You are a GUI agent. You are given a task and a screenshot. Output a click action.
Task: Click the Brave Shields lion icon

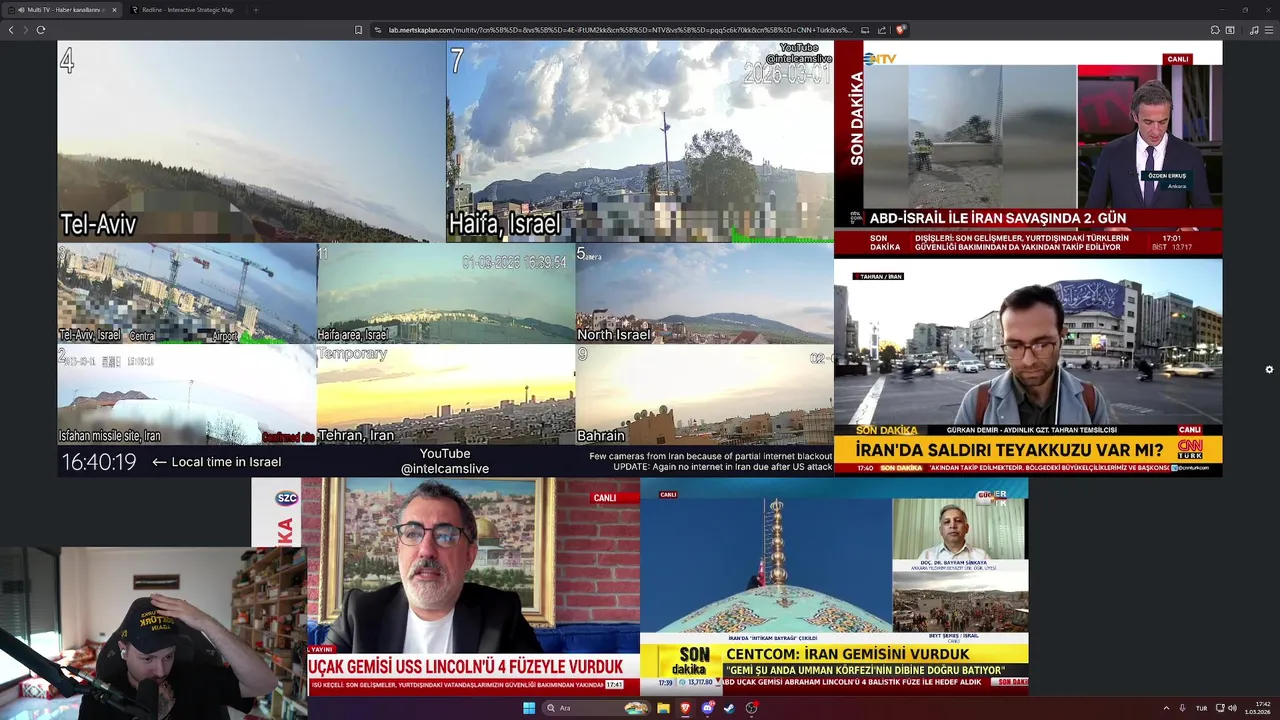tap(901, 30)
